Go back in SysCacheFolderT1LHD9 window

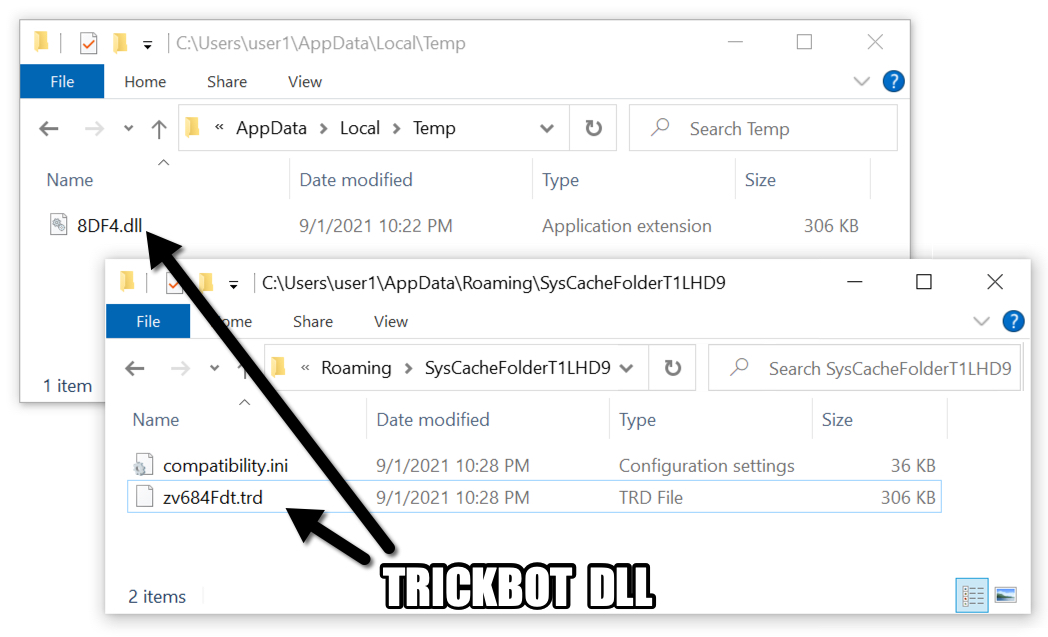(x=135, y=368)
